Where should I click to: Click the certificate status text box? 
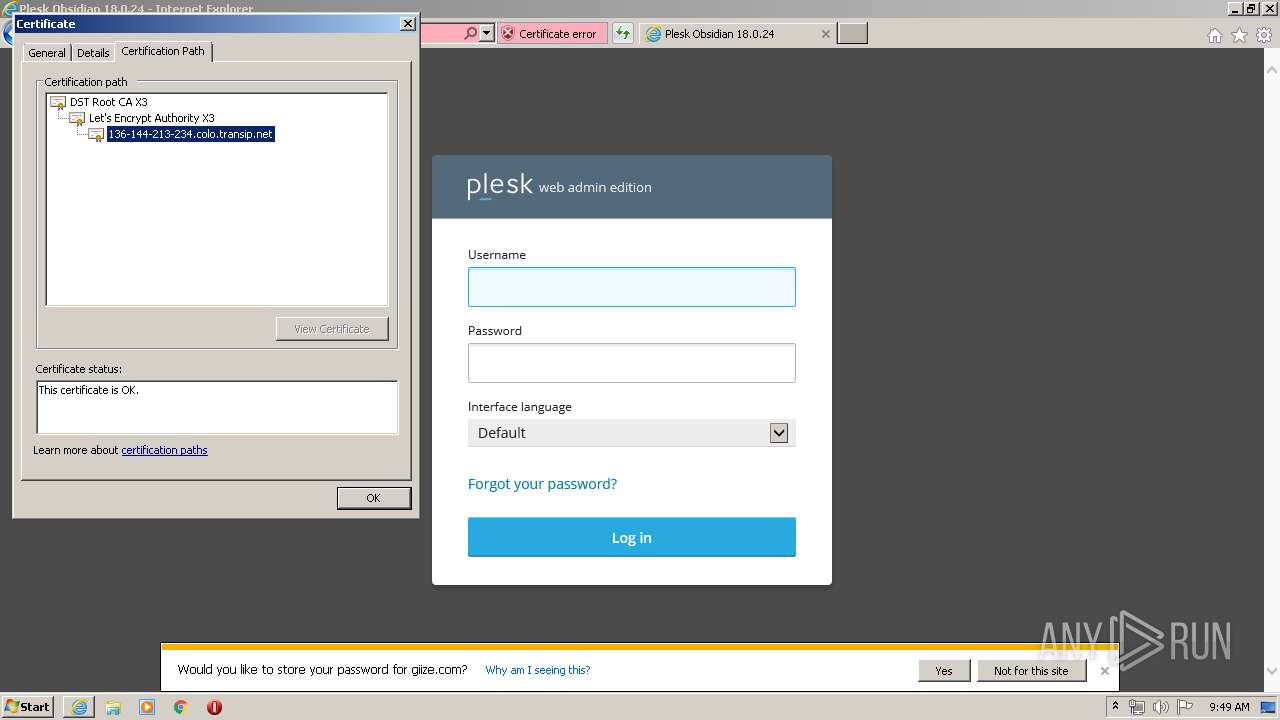click(217, 407)
